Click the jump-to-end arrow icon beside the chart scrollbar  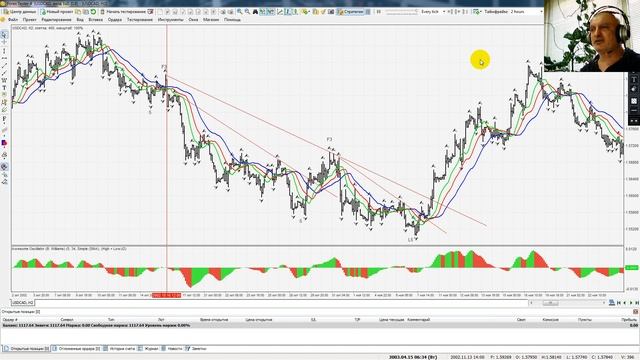click(x=637, y=303)
